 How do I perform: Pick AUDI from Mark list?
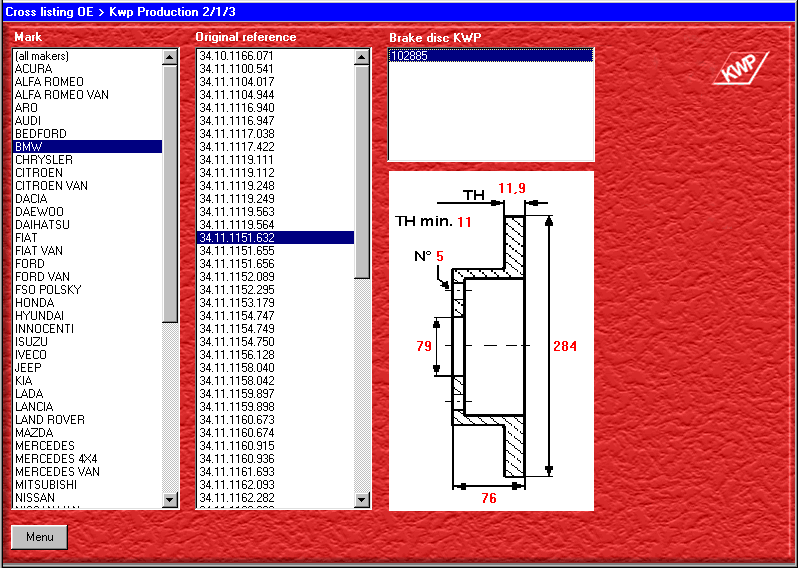pyautogui.click(x=87, y=121)
